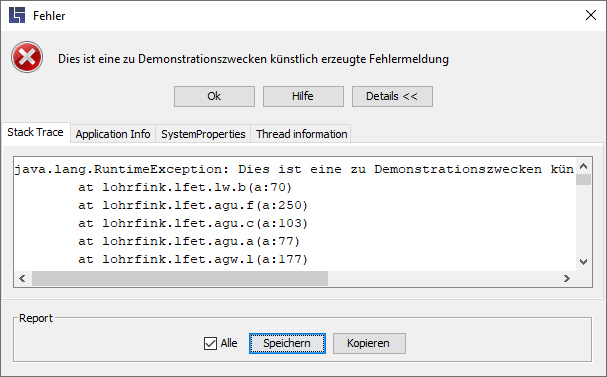607x377 pixels.
Task: Click the vertical scrollbar up arrow
Action: [x=583, y=166]
